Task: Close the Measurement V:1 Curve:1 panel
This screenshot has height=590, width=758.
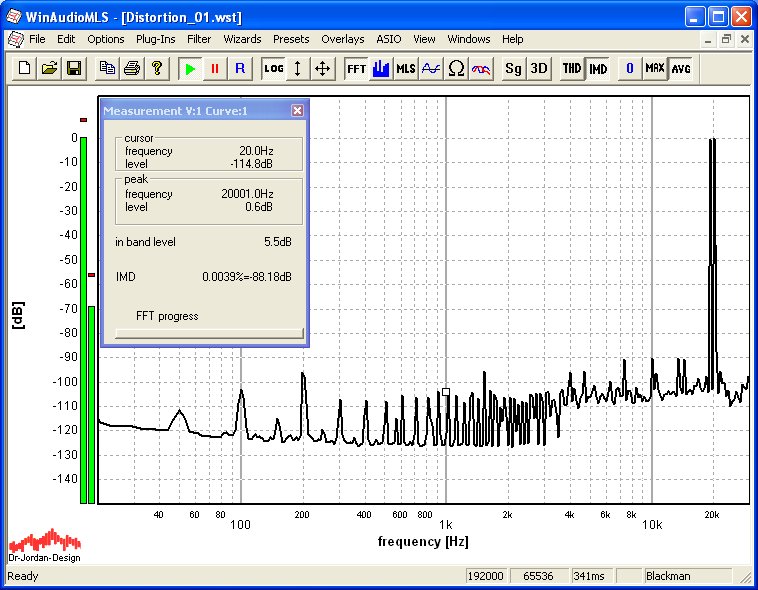Action: 297,111
